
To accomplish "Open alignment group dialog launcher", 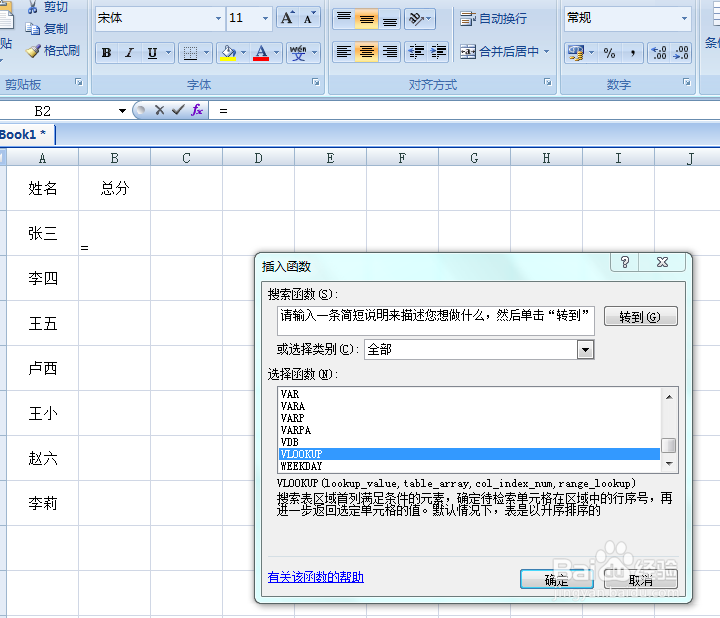I will 547,82.
